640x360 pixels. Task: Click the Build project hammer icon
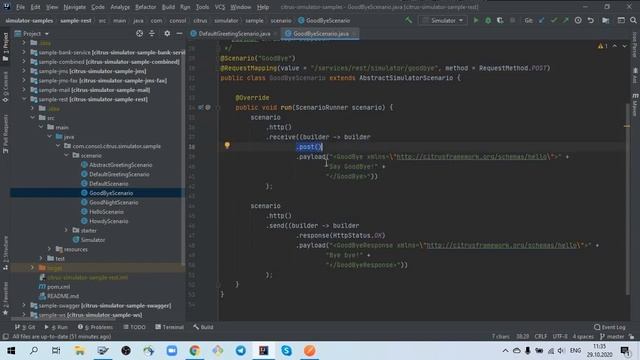pos(408,20)
